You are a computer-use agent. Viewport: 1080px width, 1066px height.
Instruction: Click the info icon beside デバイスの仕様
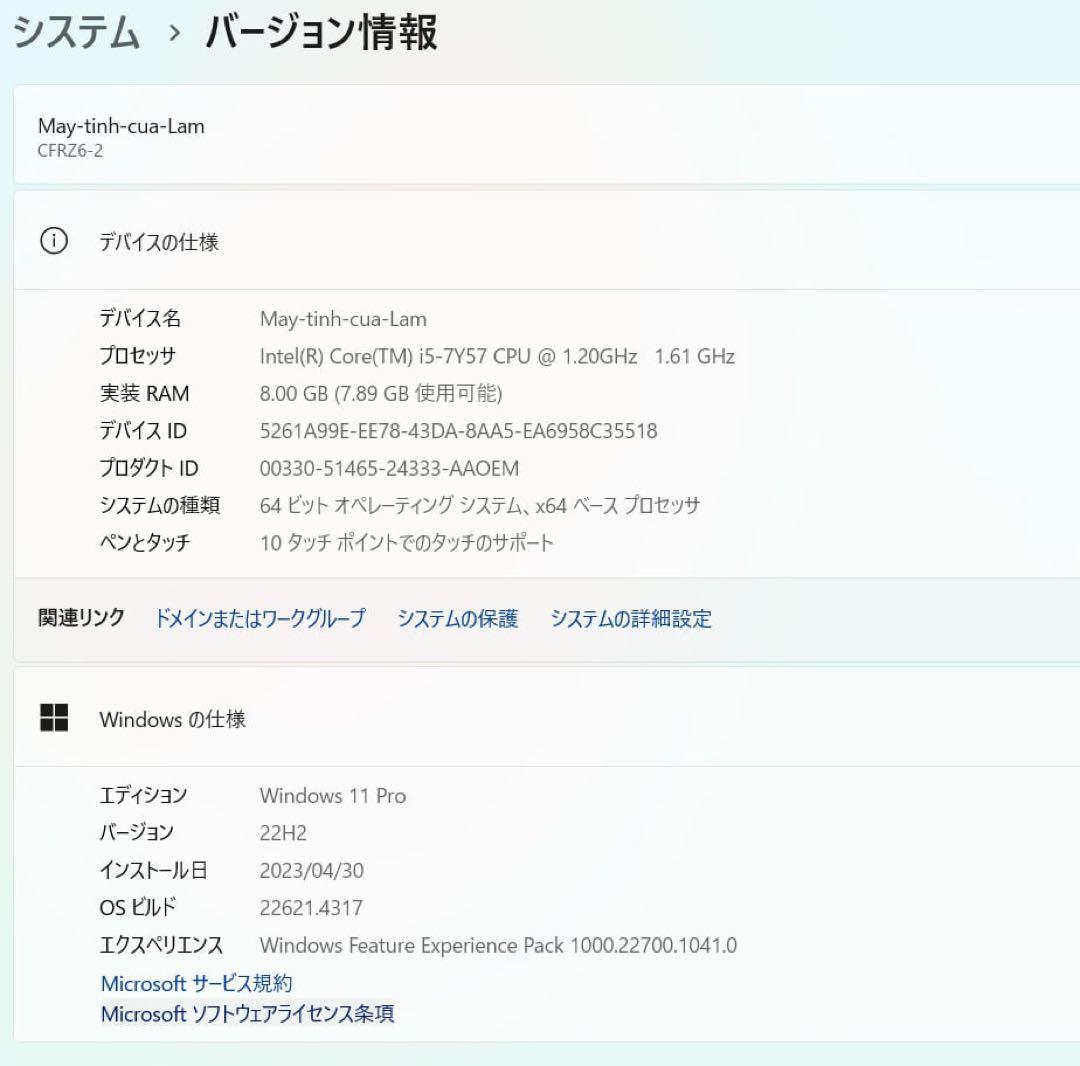point(54,241)
